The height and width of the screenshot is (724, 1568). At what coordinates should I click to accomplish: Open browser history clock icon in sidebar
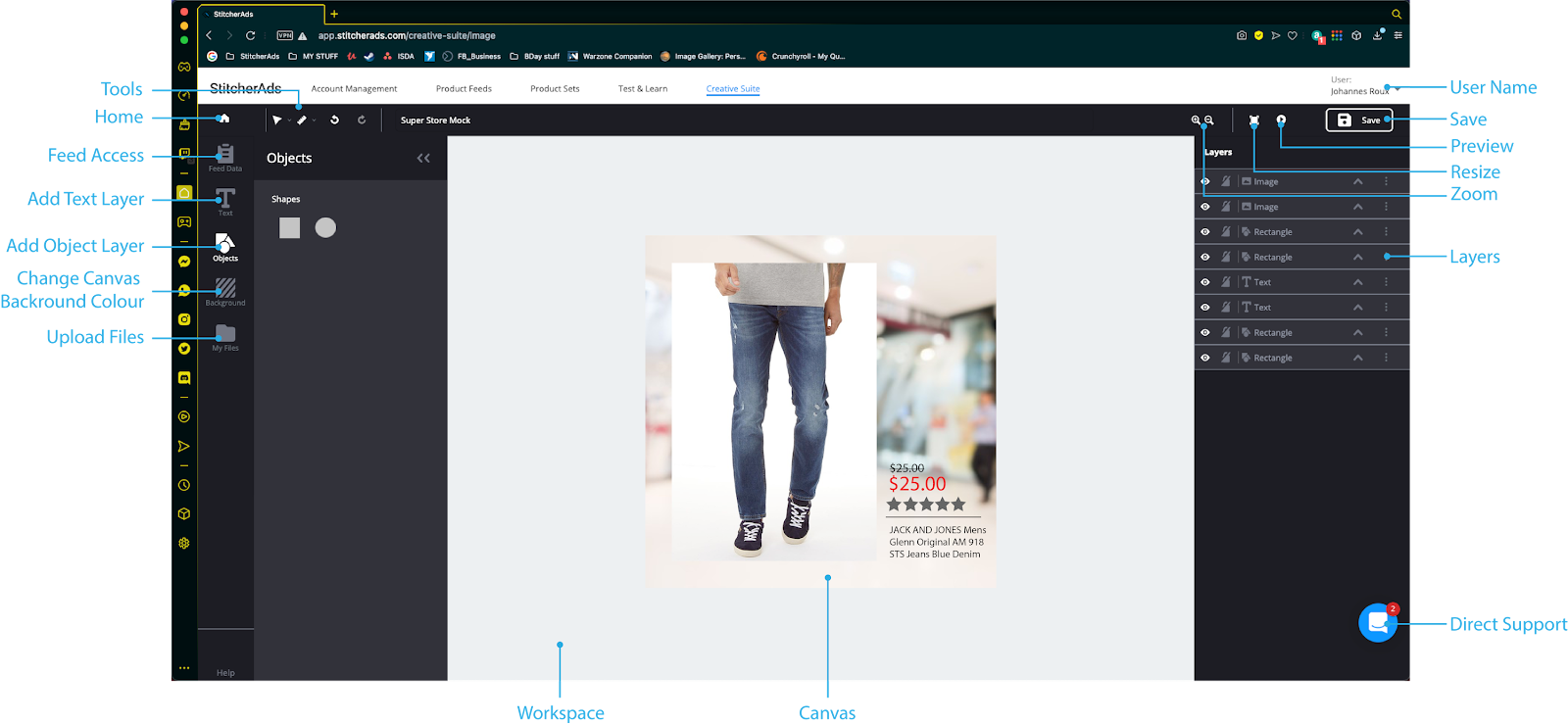tap(184, 485)
